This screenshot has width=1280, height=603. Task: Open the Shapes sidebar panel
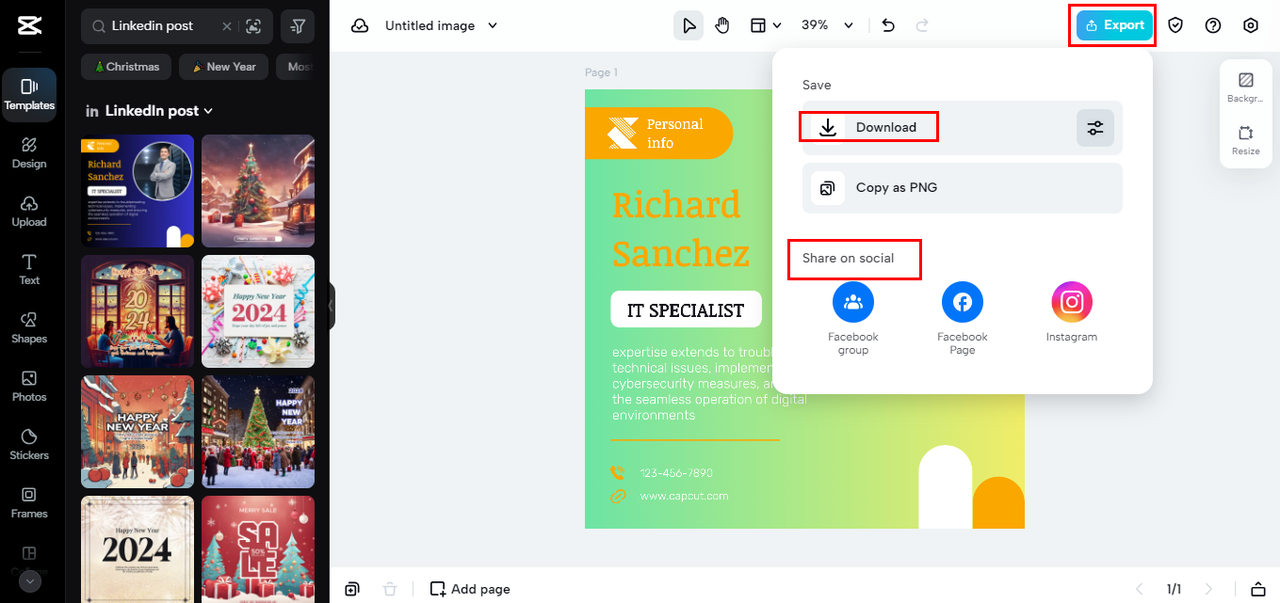click(x=29, y=328)
